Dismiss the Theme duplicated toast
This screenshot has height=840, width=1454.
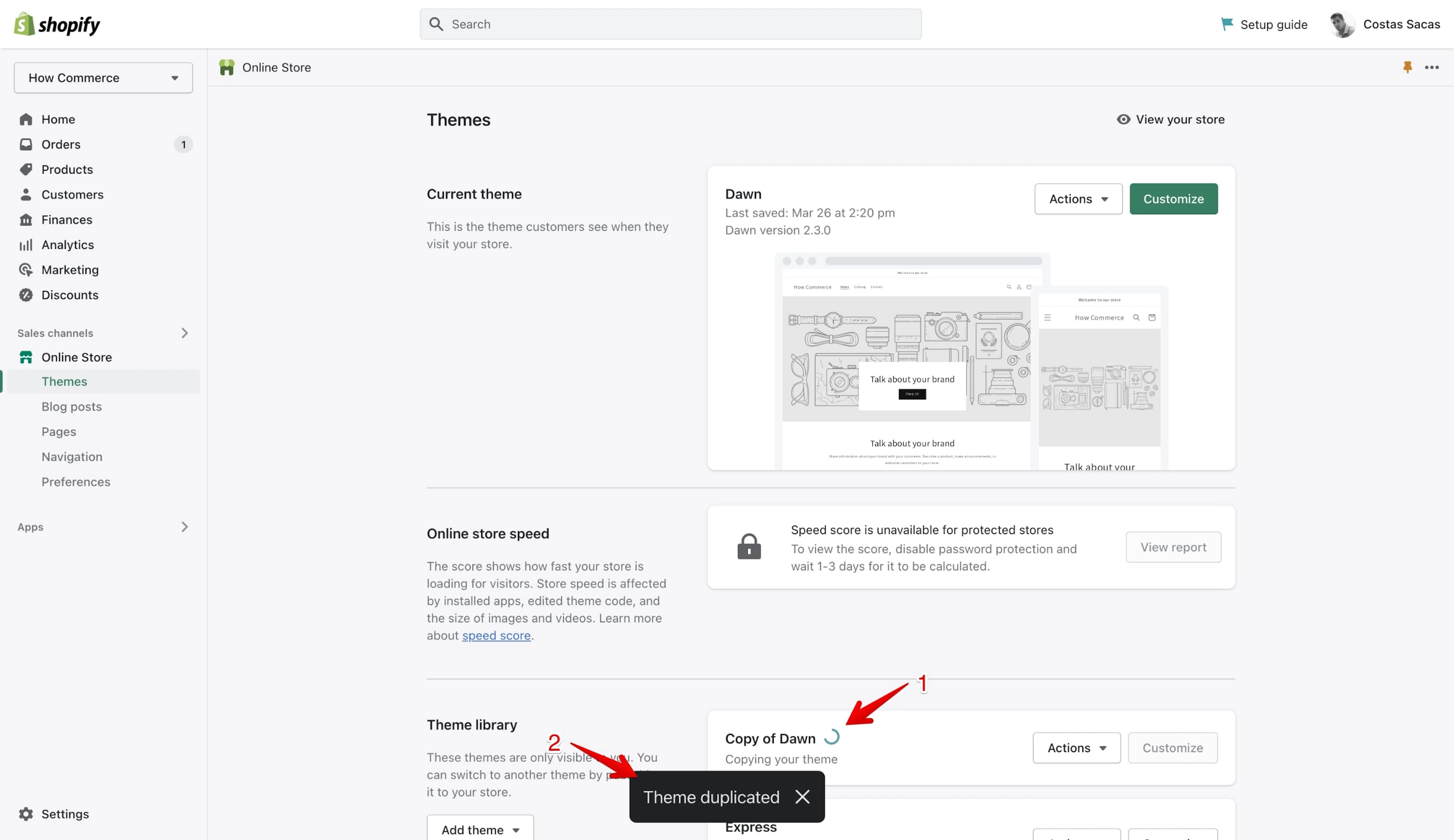pos(802,796)
